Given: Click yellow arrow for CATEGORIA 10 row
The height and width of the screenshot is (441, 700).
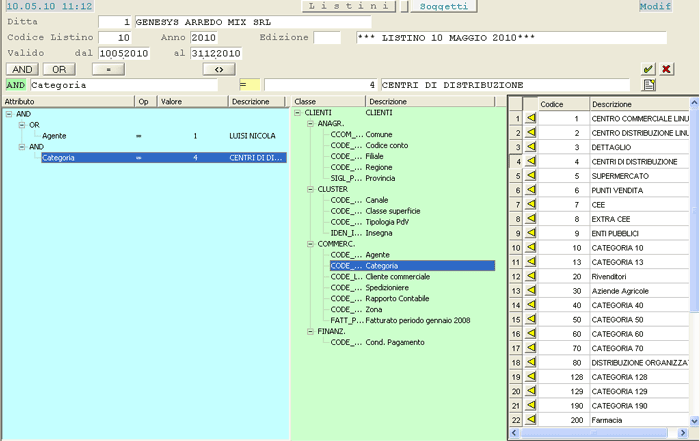Looking at the screenshot, I should point(531,247).
